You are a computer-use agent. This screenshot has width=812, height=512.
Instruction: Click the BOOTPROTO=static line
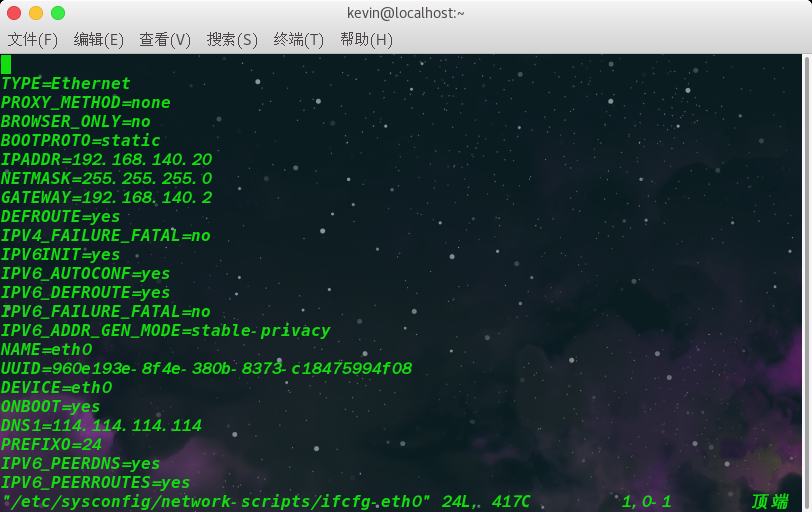[x=80, y=140]
